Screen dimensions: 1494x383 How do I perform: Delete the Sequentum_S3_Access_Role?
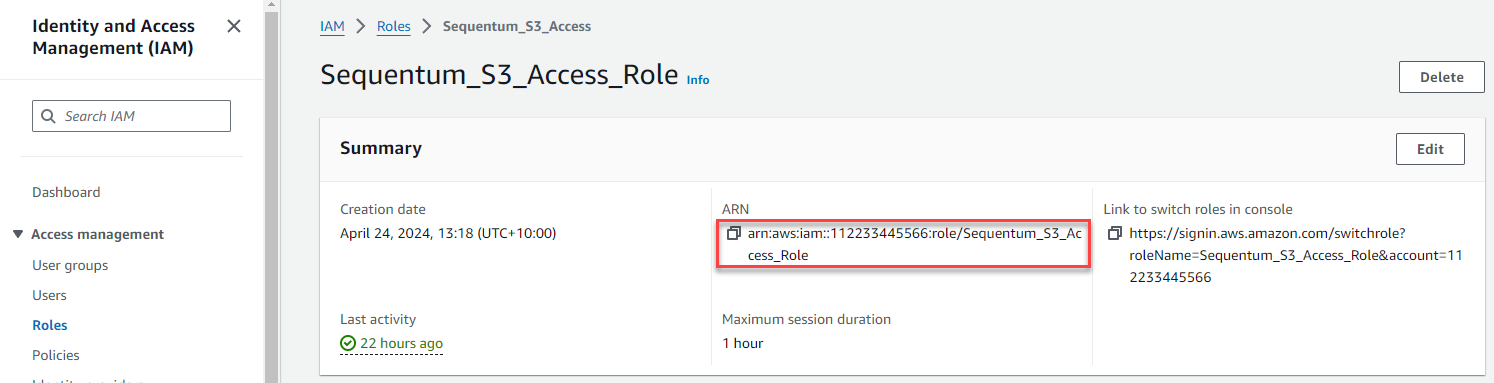click(1440, 77)
